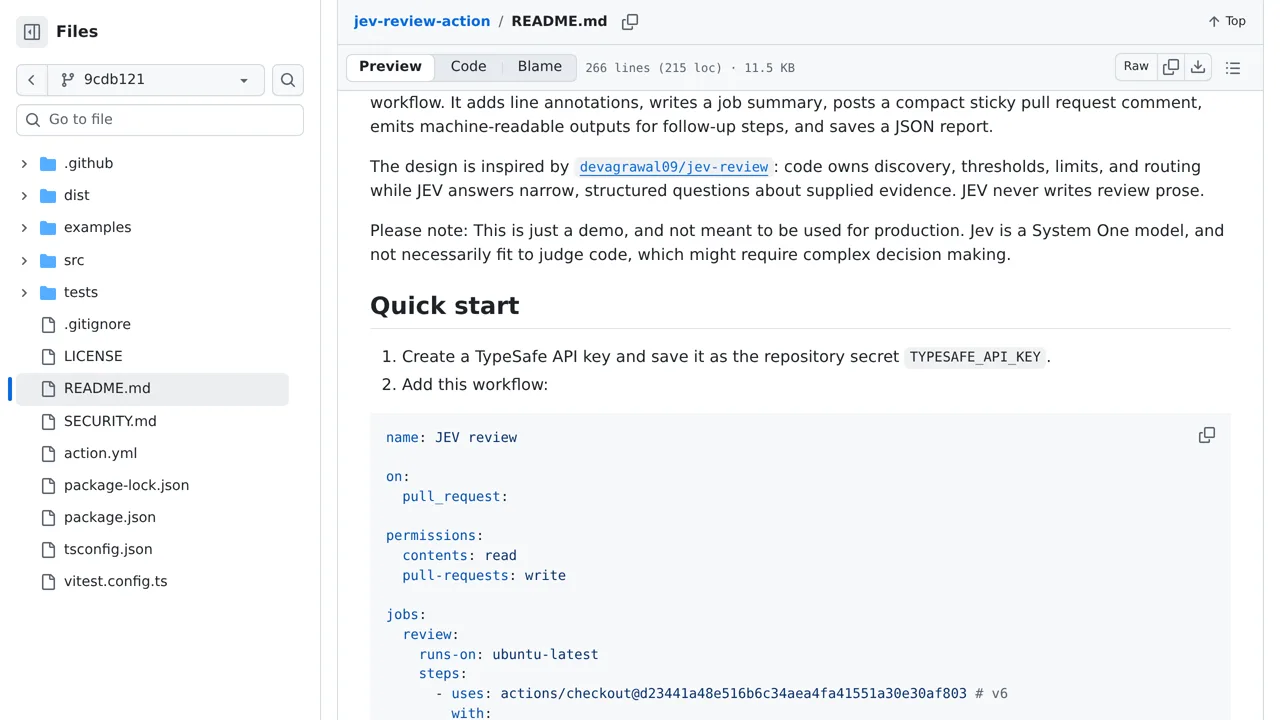The height and width of the screenshot is (720, 1280).
Task: Download the raw README file
Action: coord(1198,67)
